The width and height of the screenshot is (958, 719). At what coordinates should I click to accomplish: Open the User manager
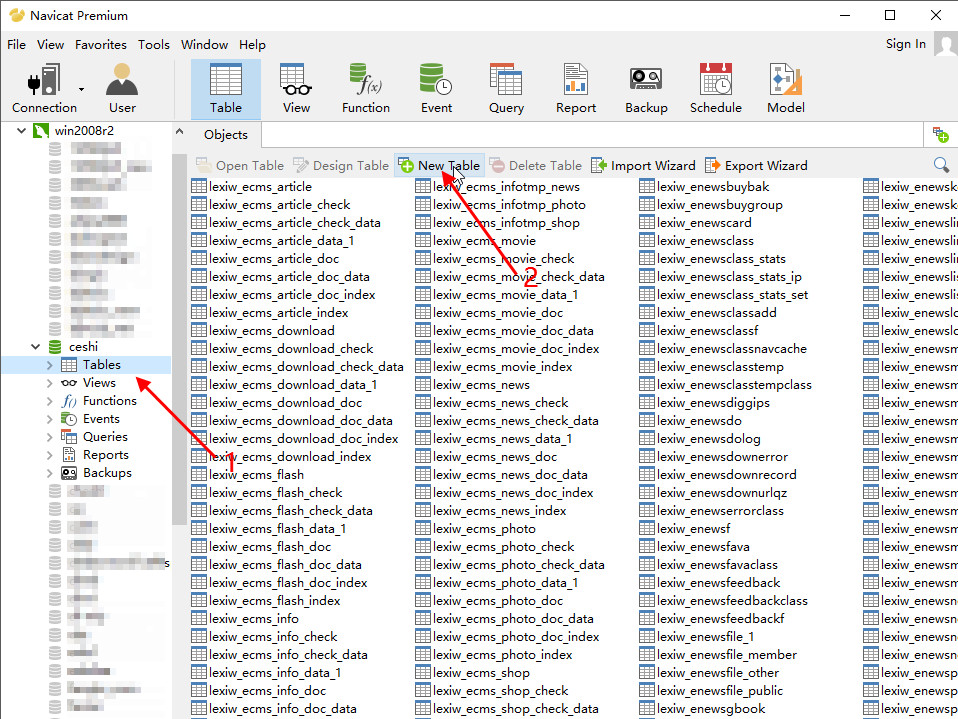(122, 89)
